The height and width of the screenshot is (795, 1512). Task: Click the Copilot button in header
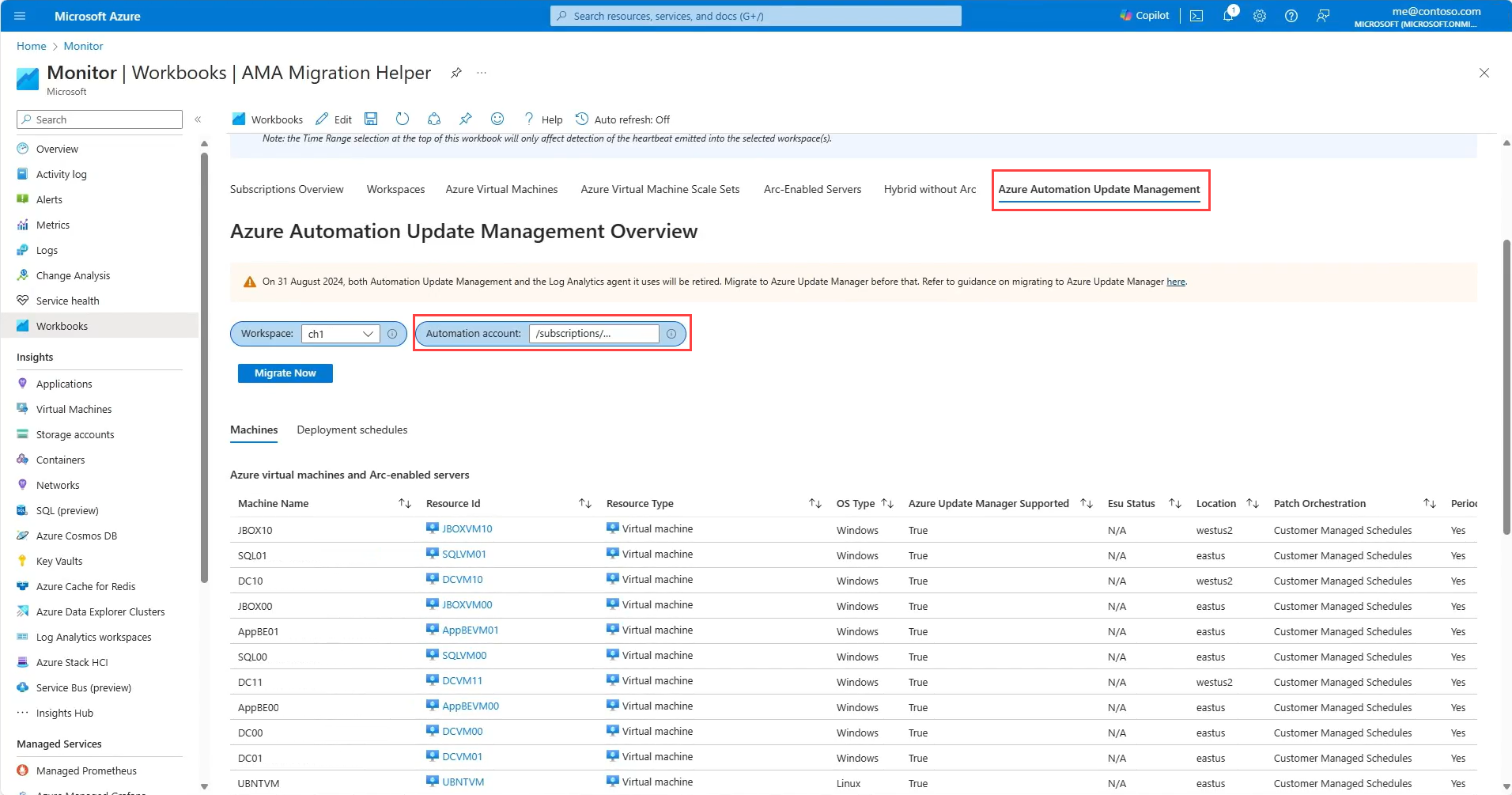(1144, 16)
